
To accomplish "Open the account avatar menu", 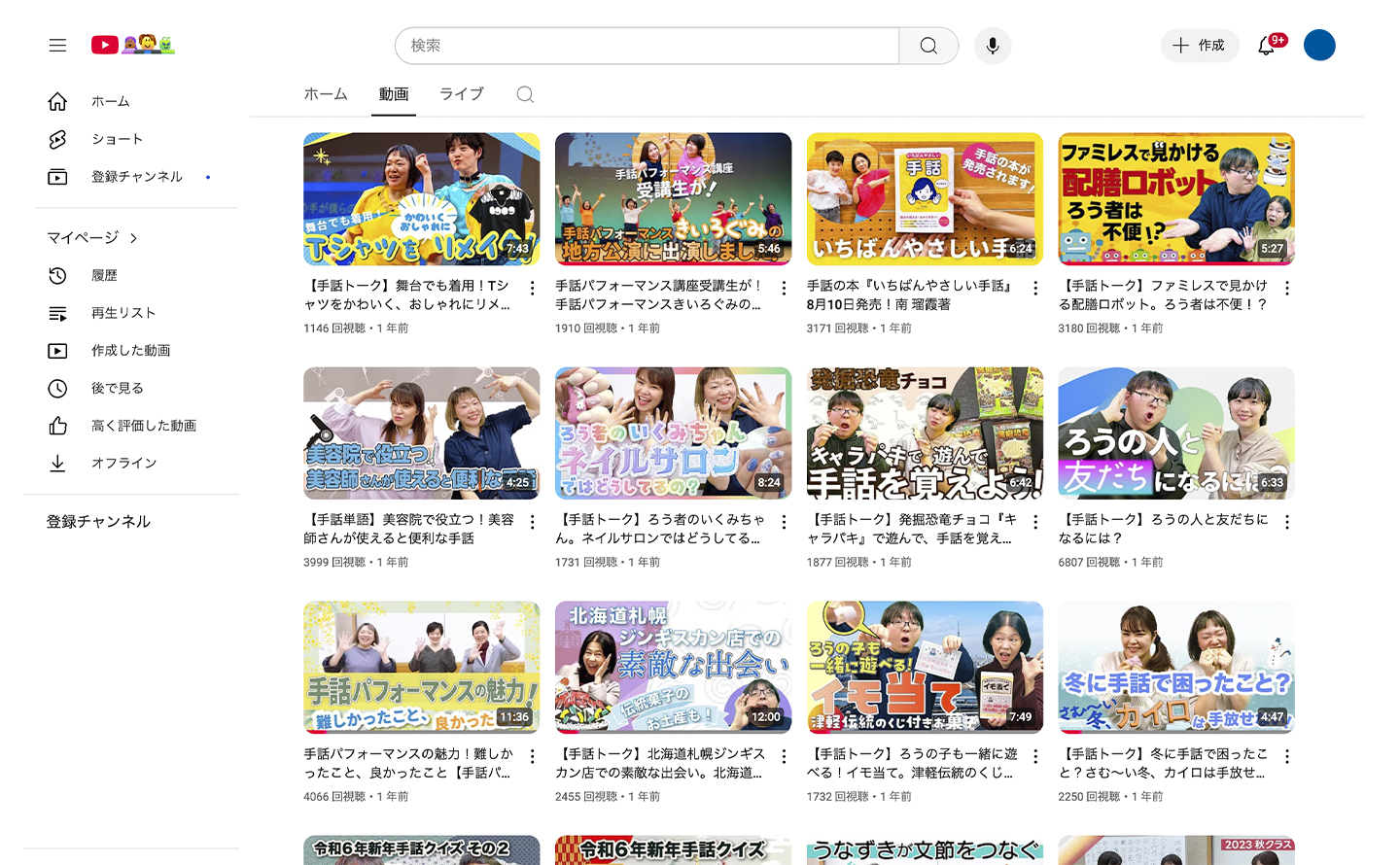I will (x=1318, y=46).
